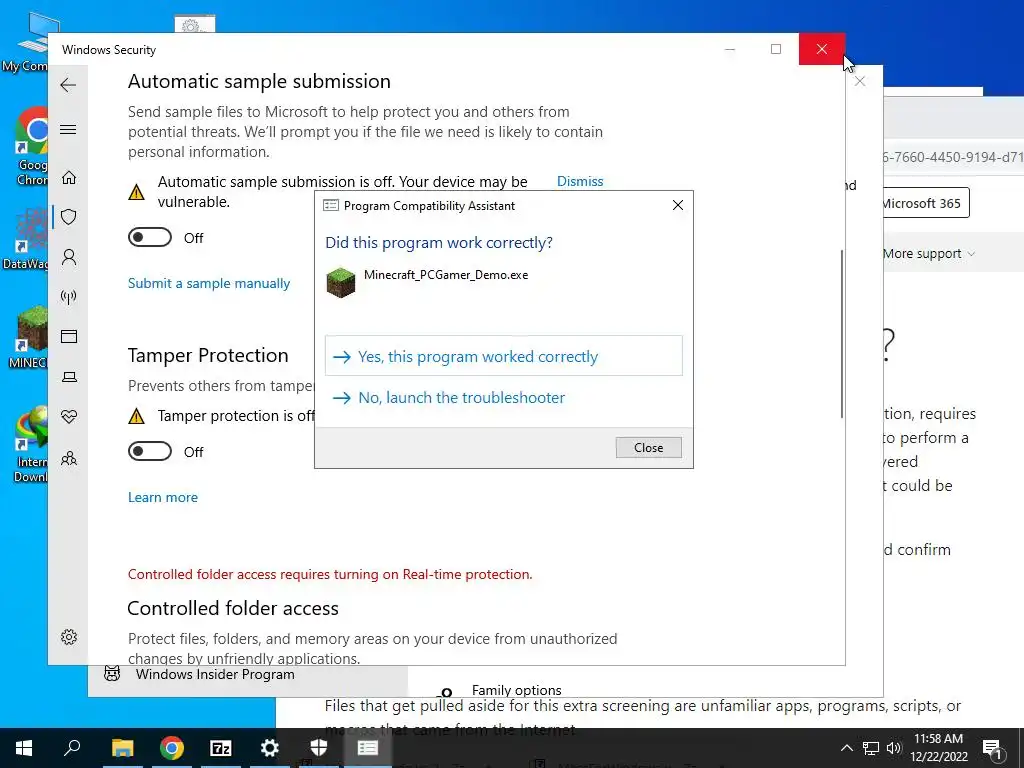This screenshot has height=768, width=1024.
Task: Click Microsoft 365 button in background window
Action: tap(925, 203)
